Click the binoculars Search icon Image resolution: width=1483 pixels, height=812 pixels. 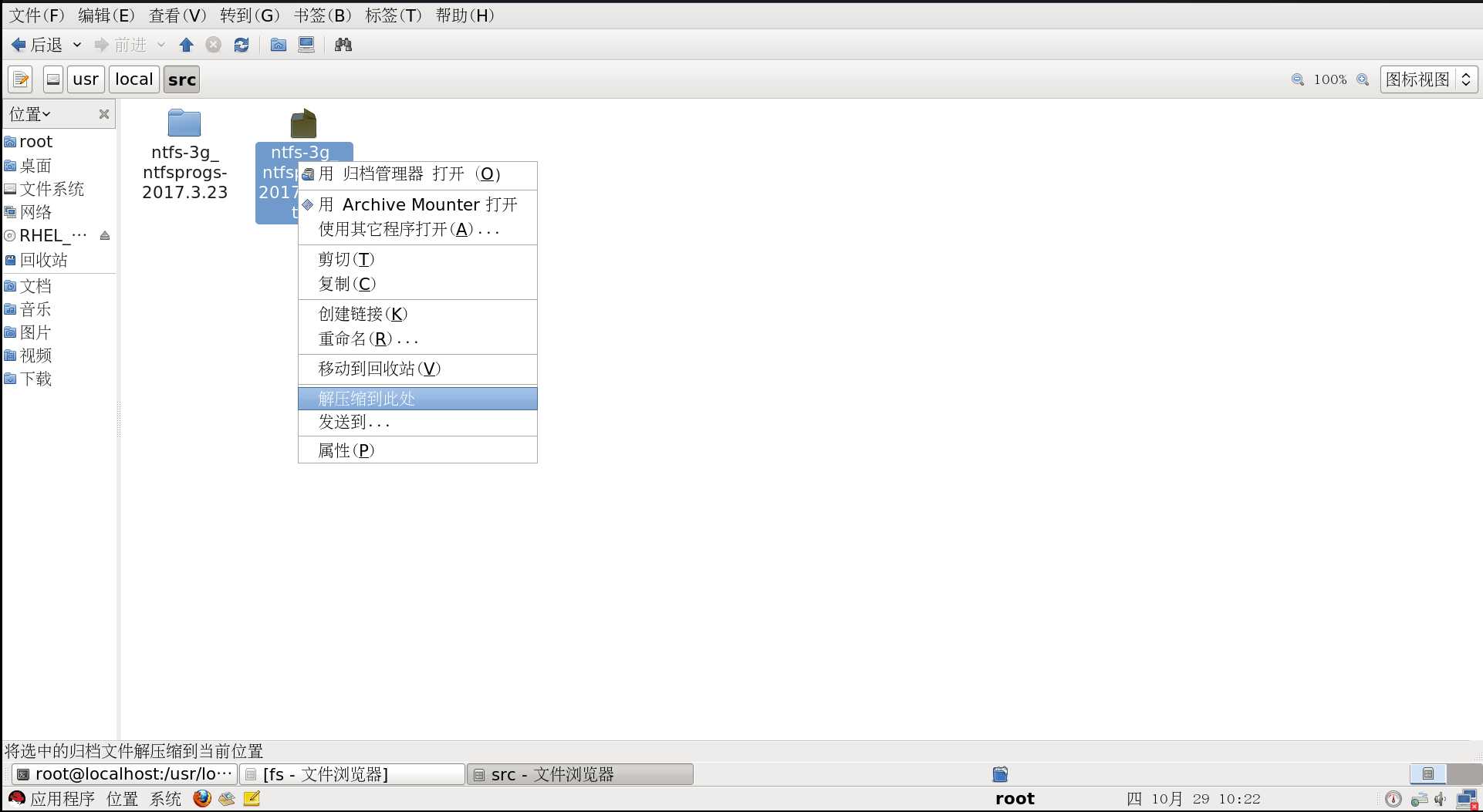[x=343, y=45]
